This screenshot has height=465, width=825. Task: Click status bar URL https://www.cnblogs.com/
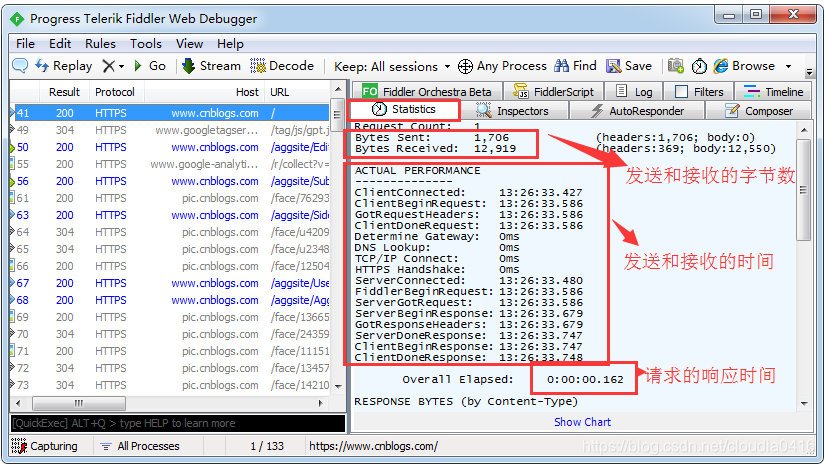373,446
